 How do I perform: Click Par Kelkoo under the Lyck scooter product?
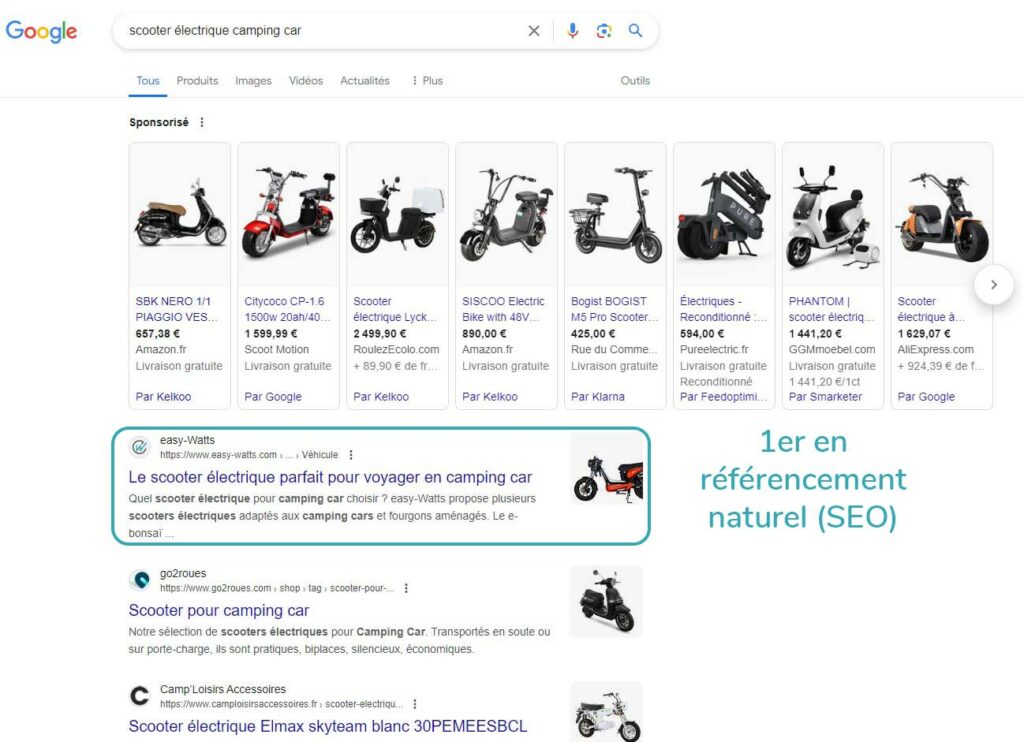381,396
